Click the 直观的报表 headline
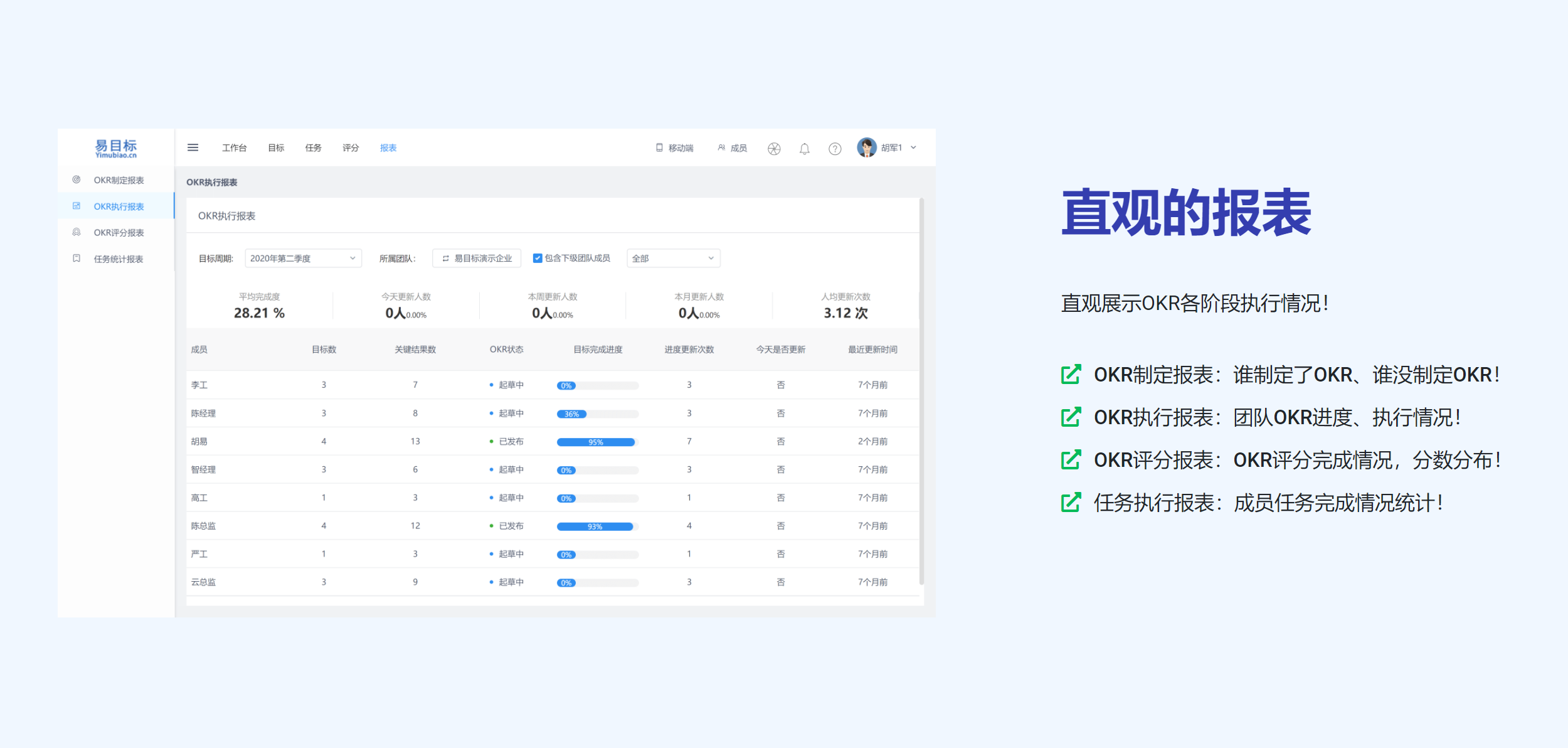The height and width of the screenshot is (748, 1568). point(1186,213)
